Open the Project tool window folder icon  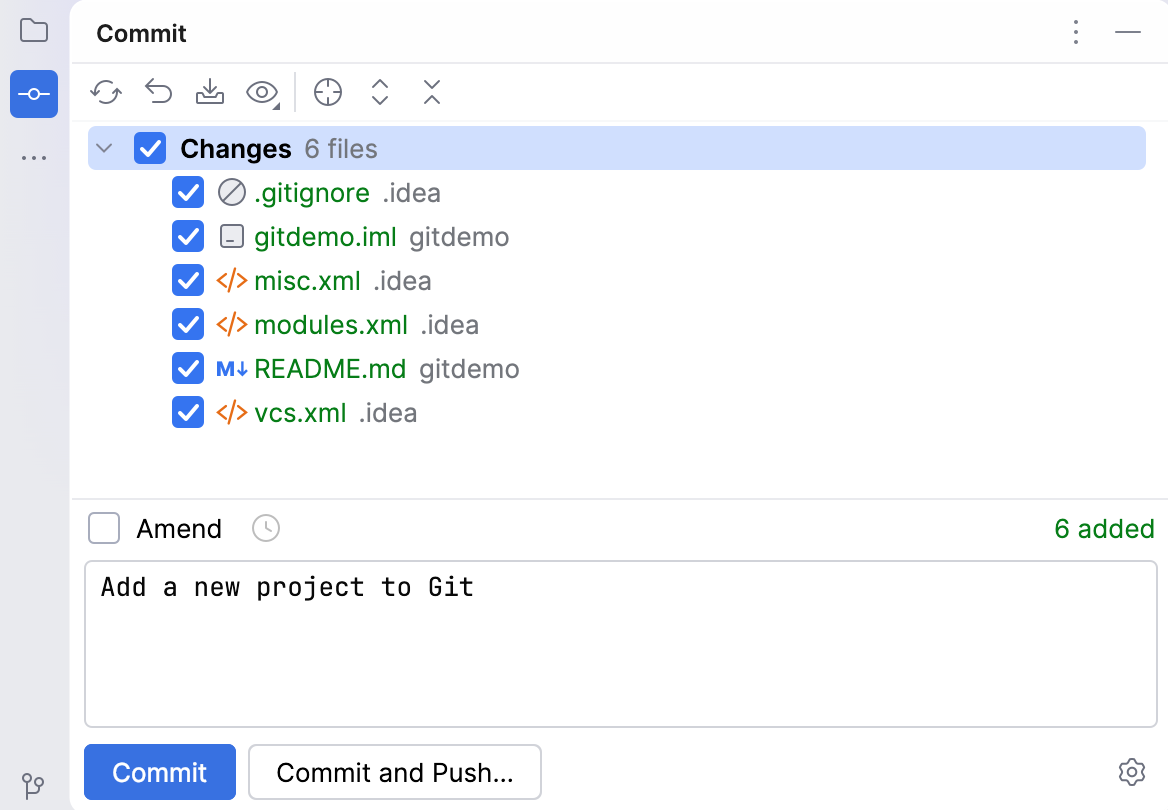[x=34, y=30]
